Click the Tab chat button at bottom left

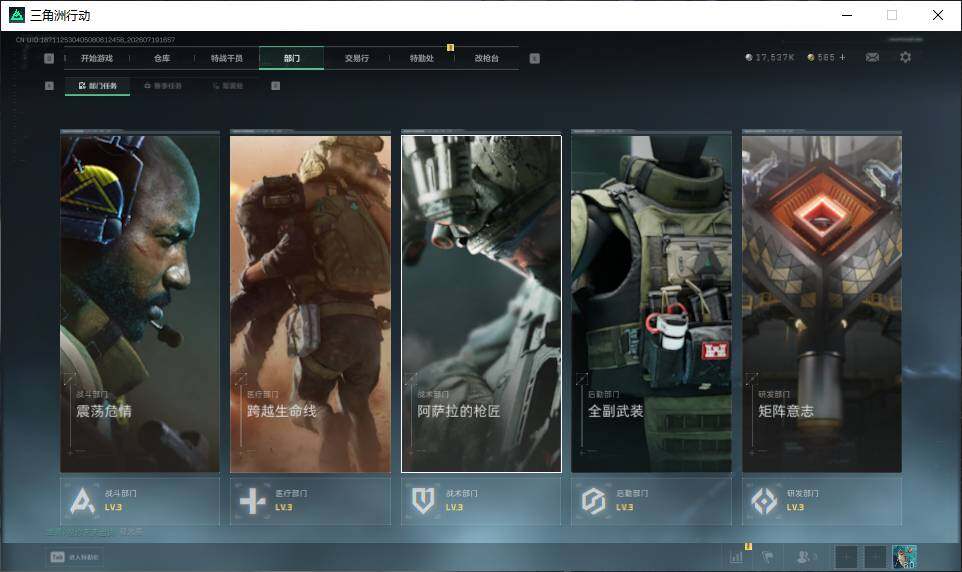coord(74,557)
